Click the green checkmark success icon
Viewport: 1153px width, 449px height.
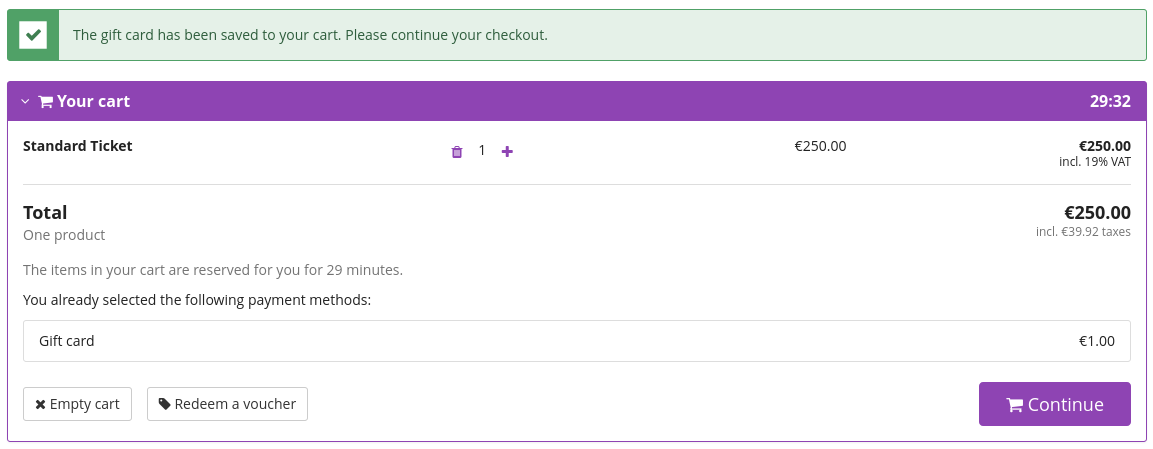[x=33, y=35]
